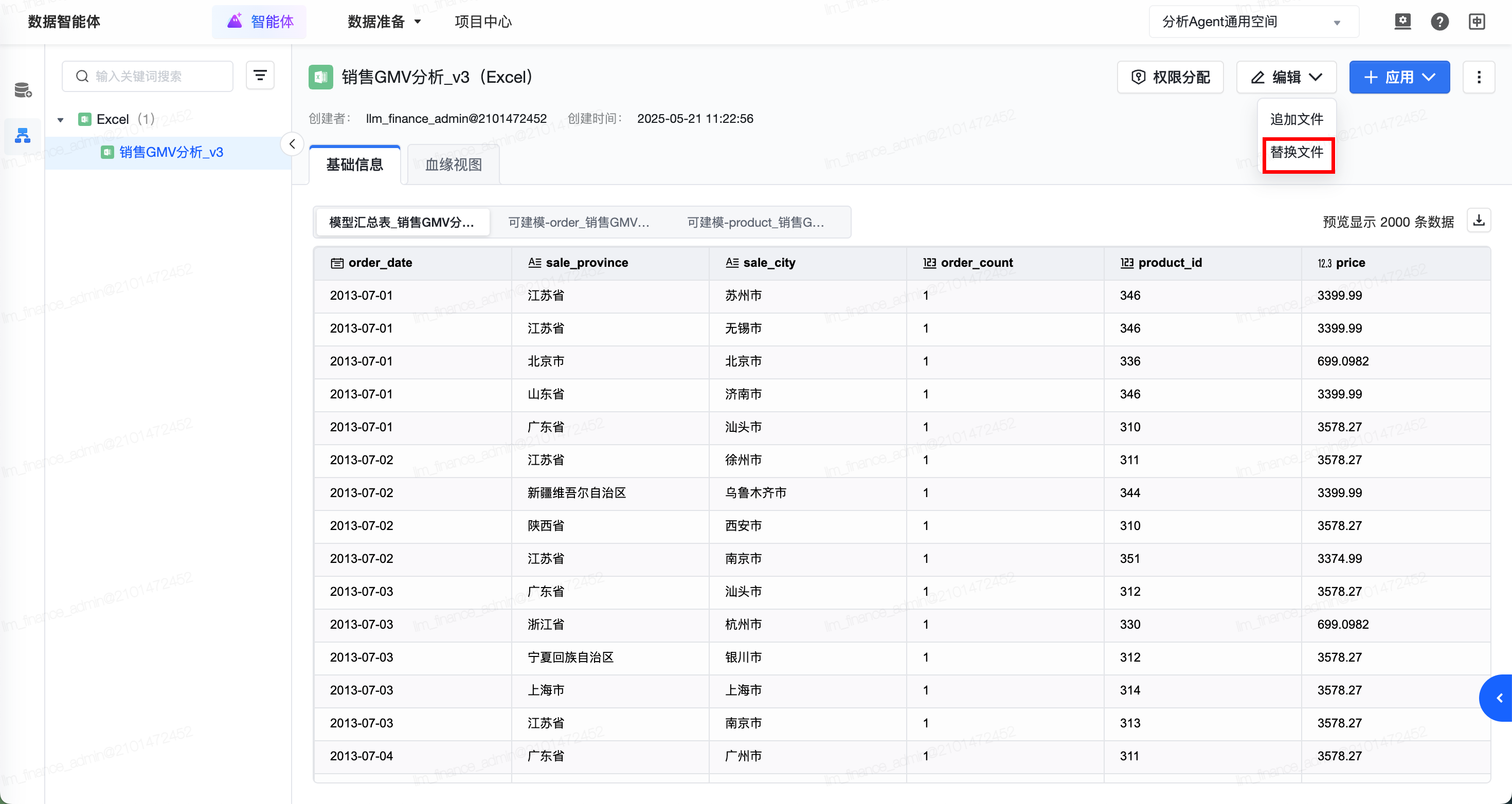Select the dataset tree icon in left rail
Viewport: 1512px width, 804px height.
click(x=23, y=136)
